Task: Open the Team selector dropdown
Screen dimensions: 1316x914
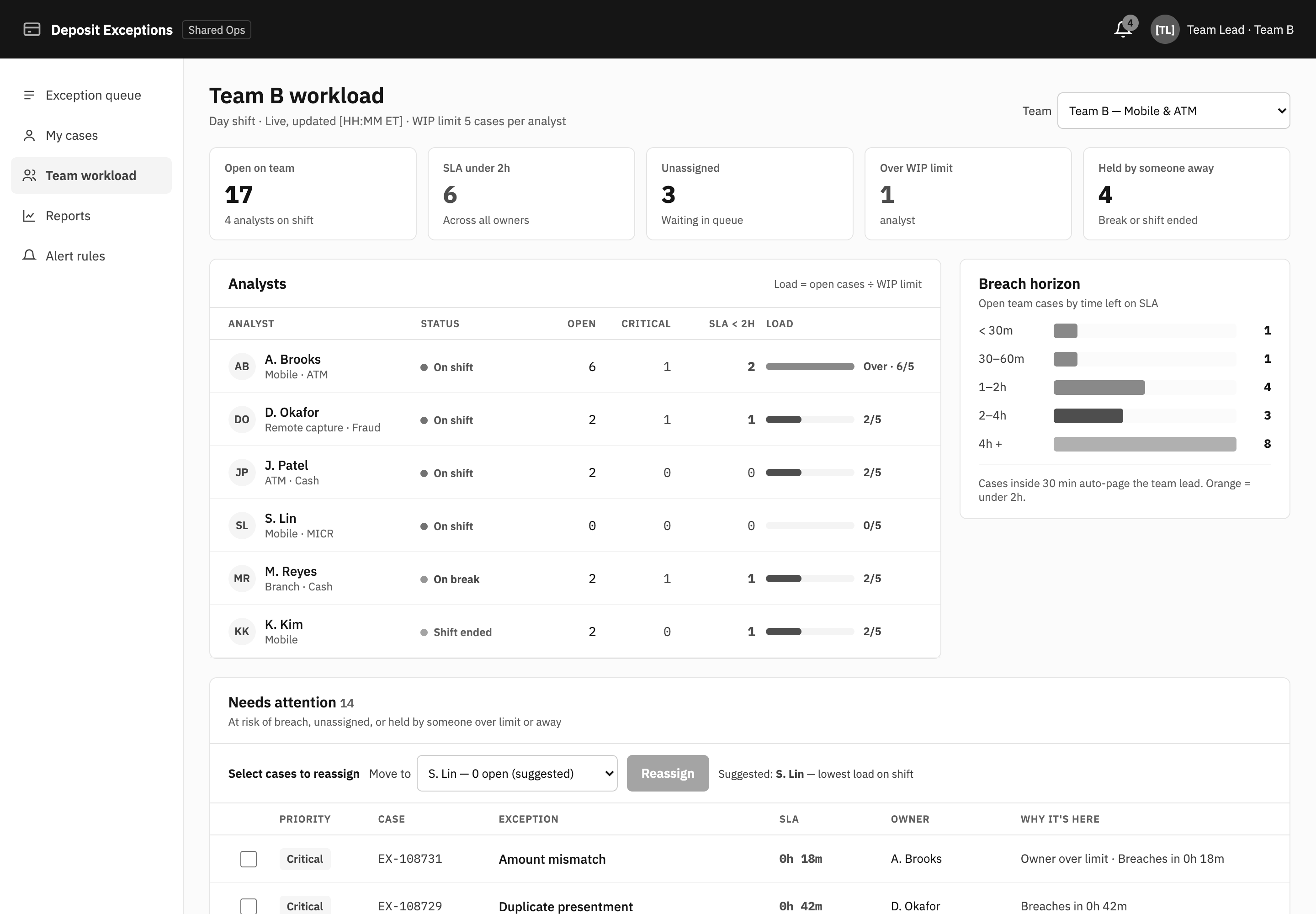Action: 1173,111
